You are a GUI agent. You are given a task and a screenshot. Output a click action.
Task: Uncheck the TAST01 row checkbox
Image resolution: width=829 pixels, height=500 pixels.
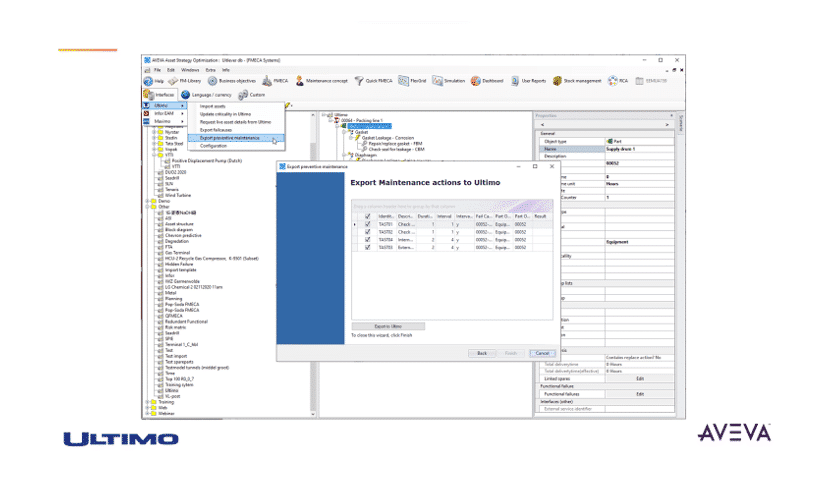tap(368, 224)
